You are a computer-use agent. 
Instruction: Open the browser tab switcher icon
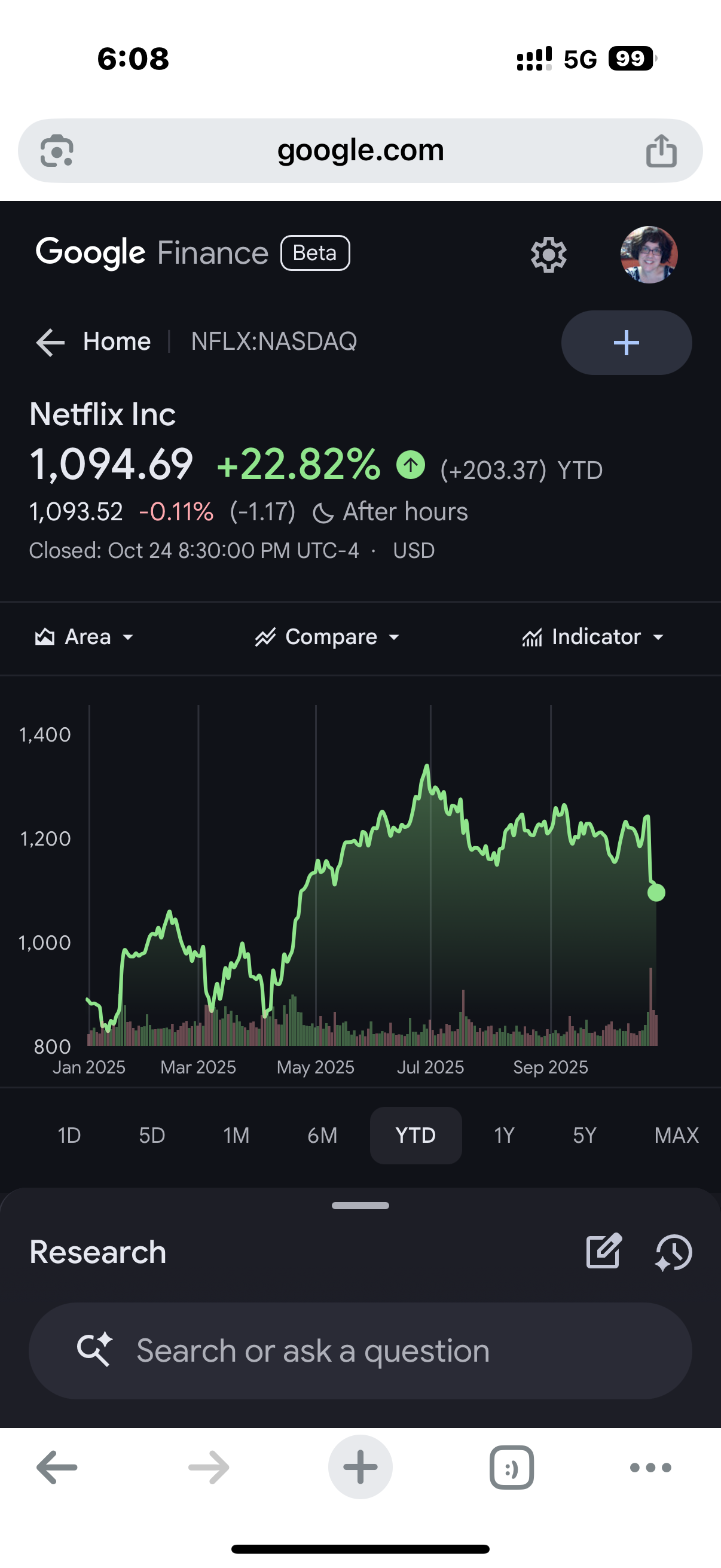click(x=511, y=1467)
